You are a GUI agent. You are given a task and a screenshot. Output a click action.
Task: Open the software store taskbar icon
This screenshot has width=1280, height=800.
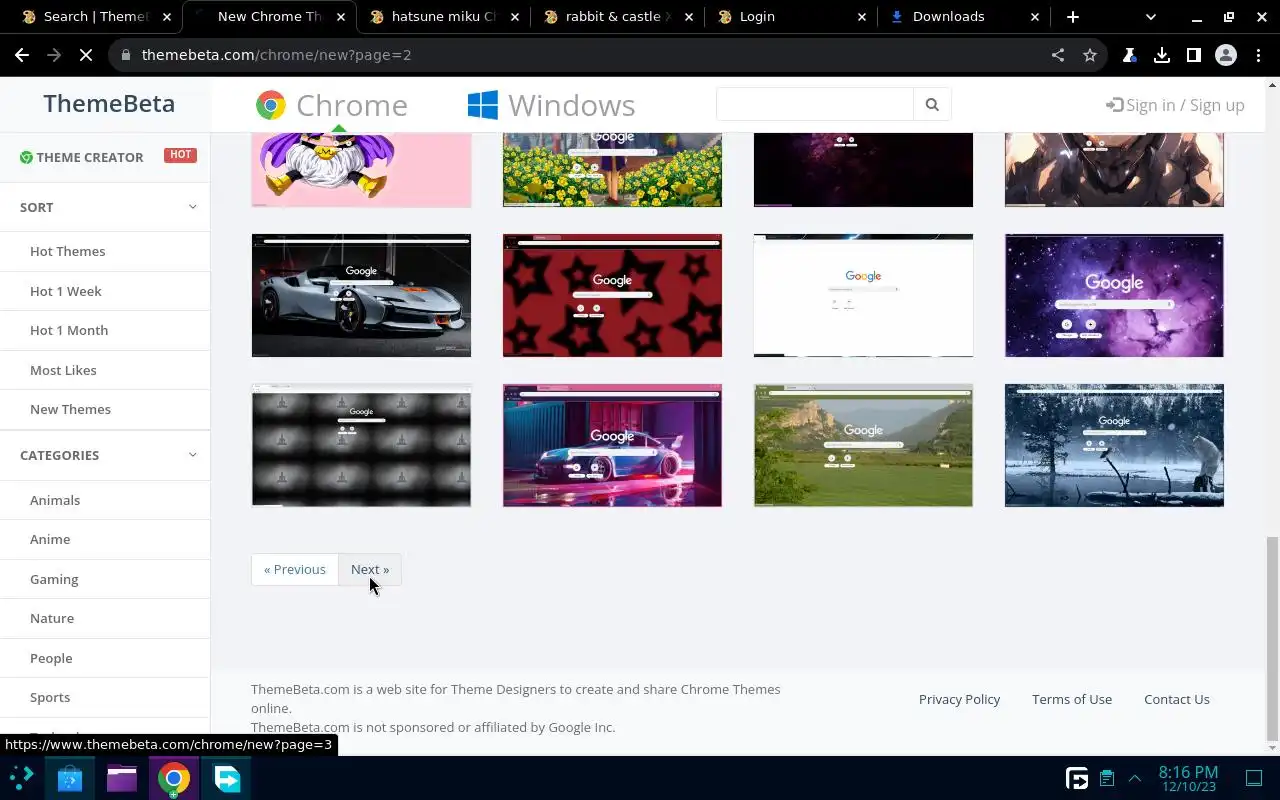[x=70, y=778]
